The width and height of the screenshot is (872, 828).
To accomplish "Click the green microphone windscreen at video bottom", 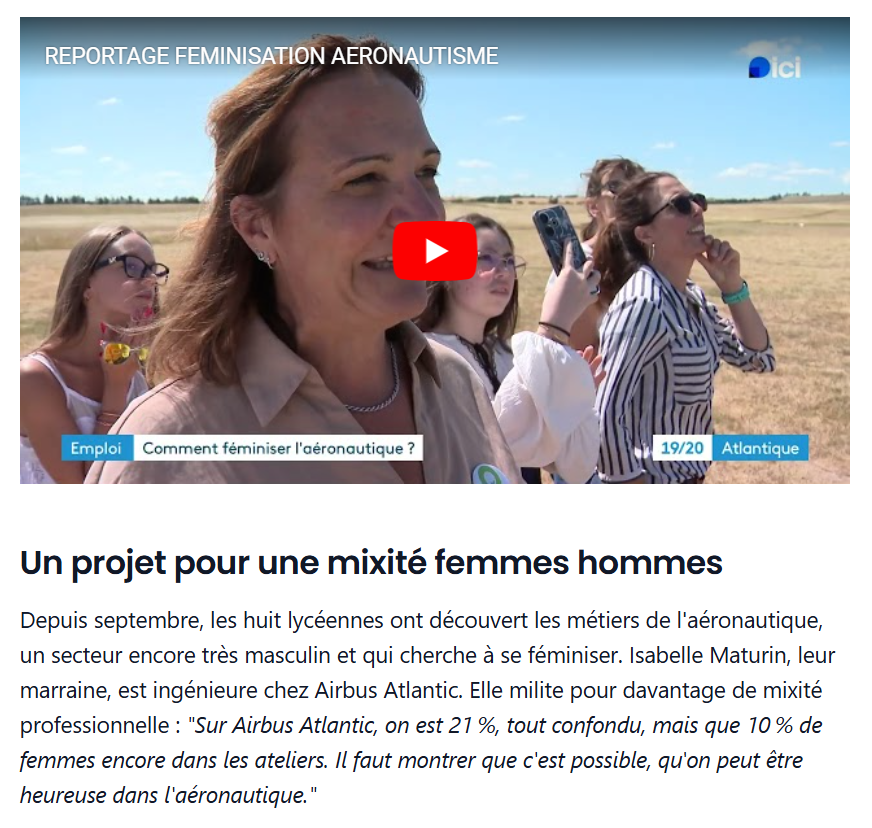I will (x=489, y=474).
